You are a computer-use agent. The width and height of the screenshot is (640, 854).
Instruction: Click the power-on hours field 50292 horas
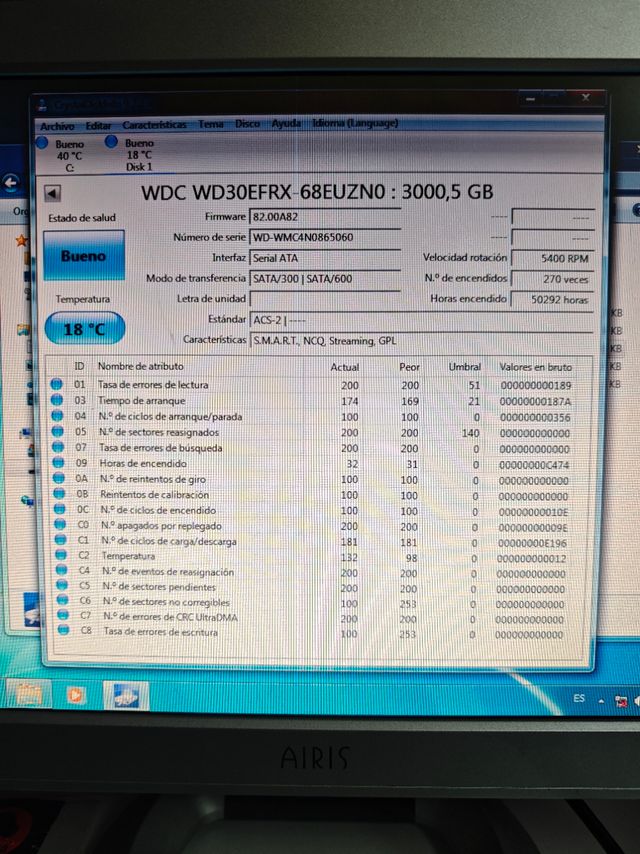click(x=552, y=299)
